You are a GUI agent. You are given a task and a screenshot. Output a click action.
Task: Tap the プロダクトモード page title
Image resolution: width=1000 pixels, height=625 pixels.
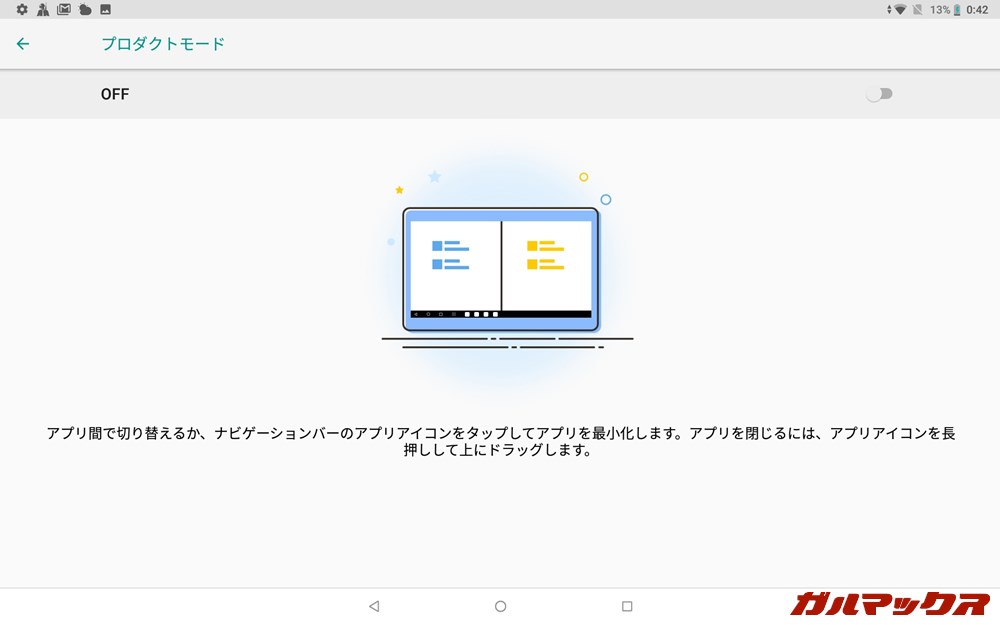coord(163,44)
